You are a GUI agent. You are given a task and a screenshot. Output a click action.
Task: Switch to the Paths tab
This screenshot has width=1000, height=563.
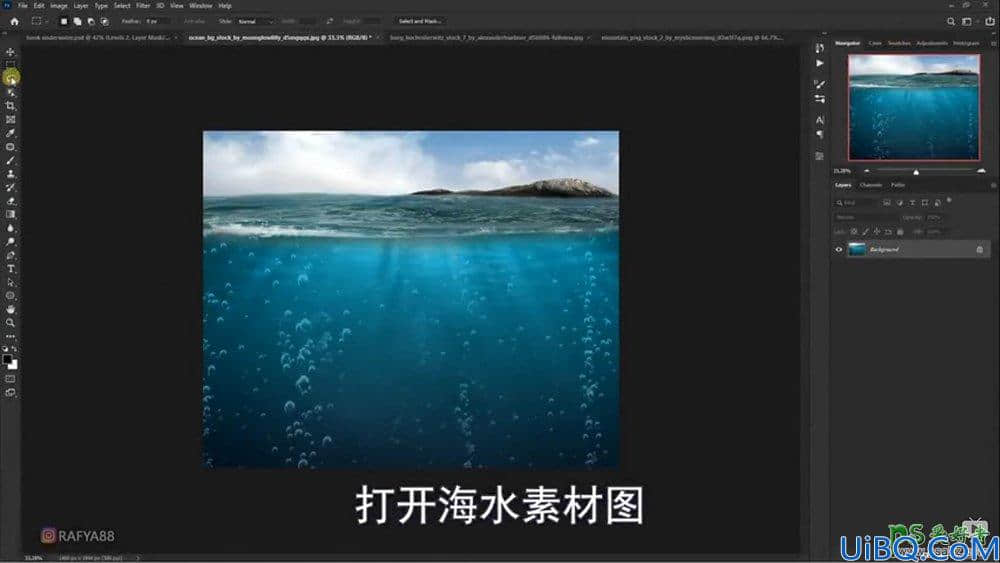pos(898,186)
